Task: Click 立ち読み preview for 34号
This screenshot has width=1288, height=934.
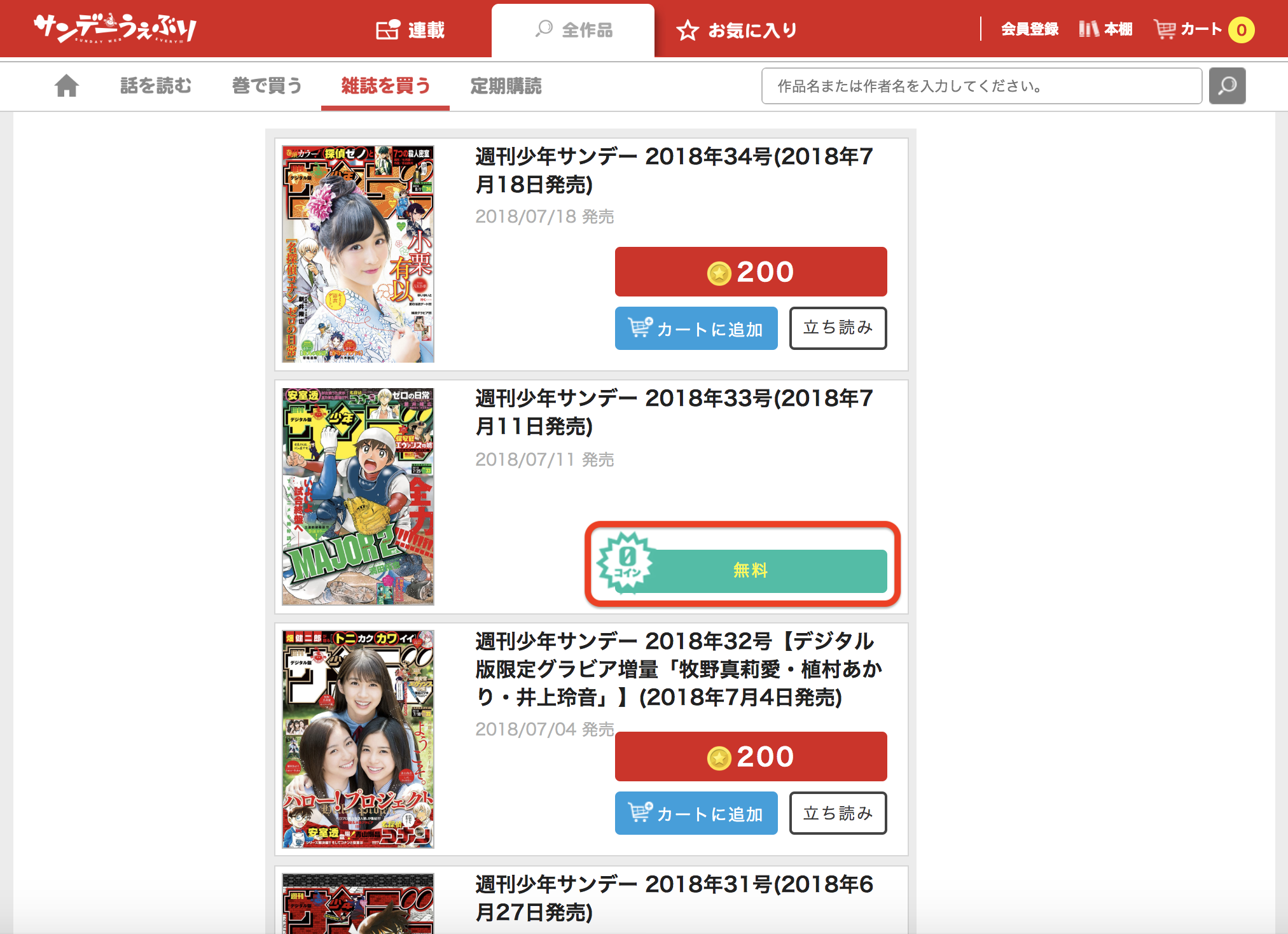Action: click(838, 328)
